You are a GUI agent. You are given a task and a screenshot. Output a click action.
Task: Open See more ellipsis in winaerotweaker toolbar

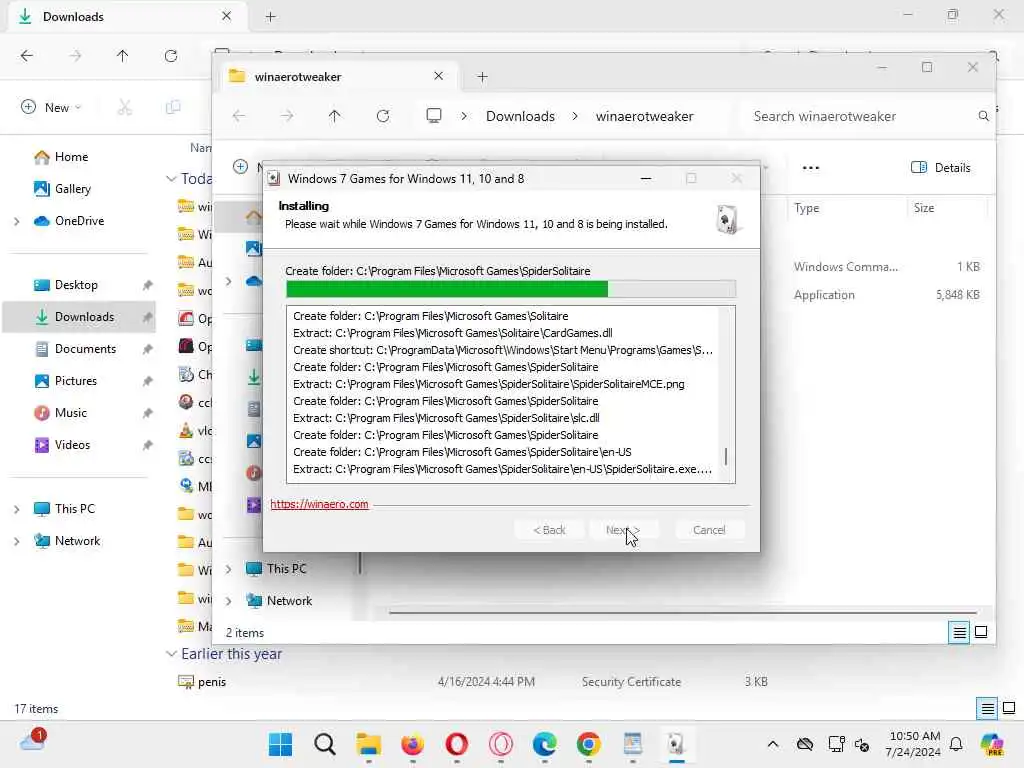tap(810, 168)
